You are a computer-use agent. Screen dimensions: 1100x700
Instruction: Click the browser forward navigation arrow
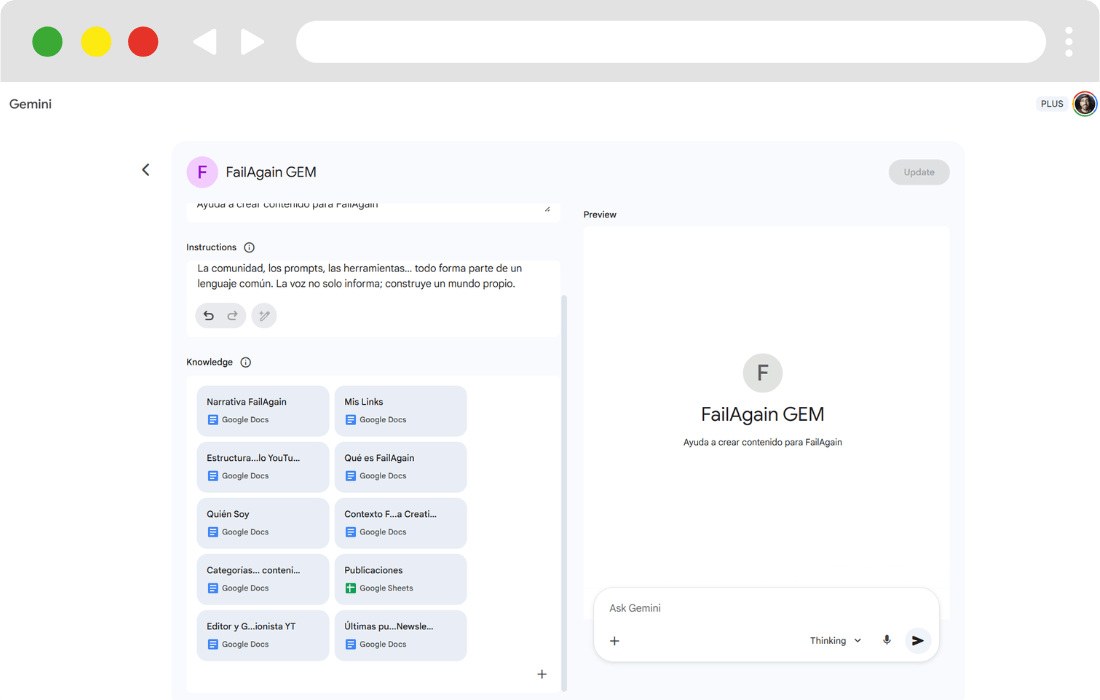point(253,42)
